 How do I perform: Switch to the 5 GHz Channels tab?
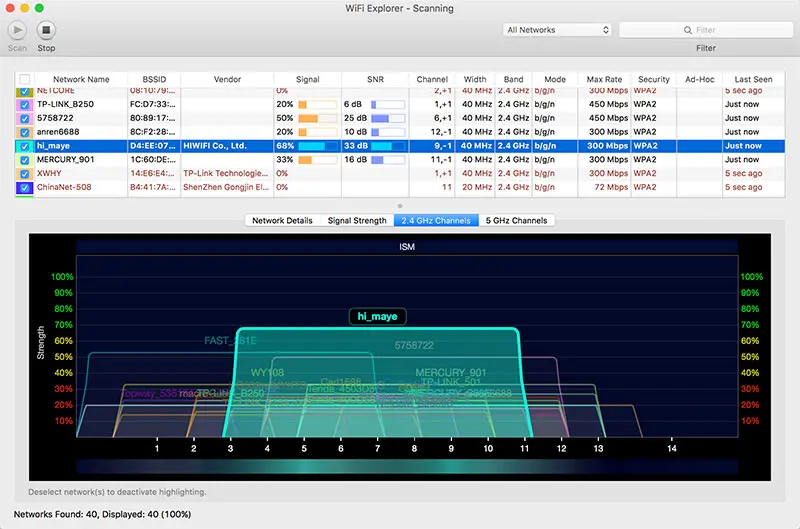516,220
